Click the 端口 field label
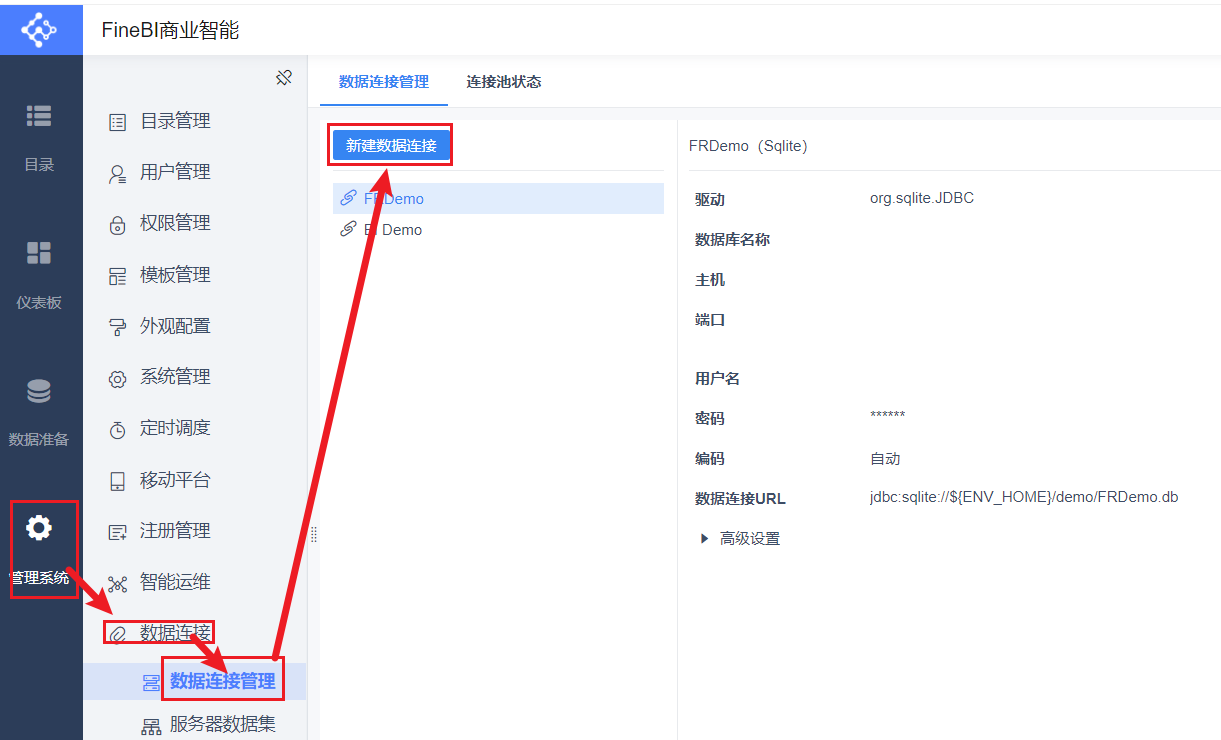The width and height of the screenshot is (1221, 740). click(710, 320)
